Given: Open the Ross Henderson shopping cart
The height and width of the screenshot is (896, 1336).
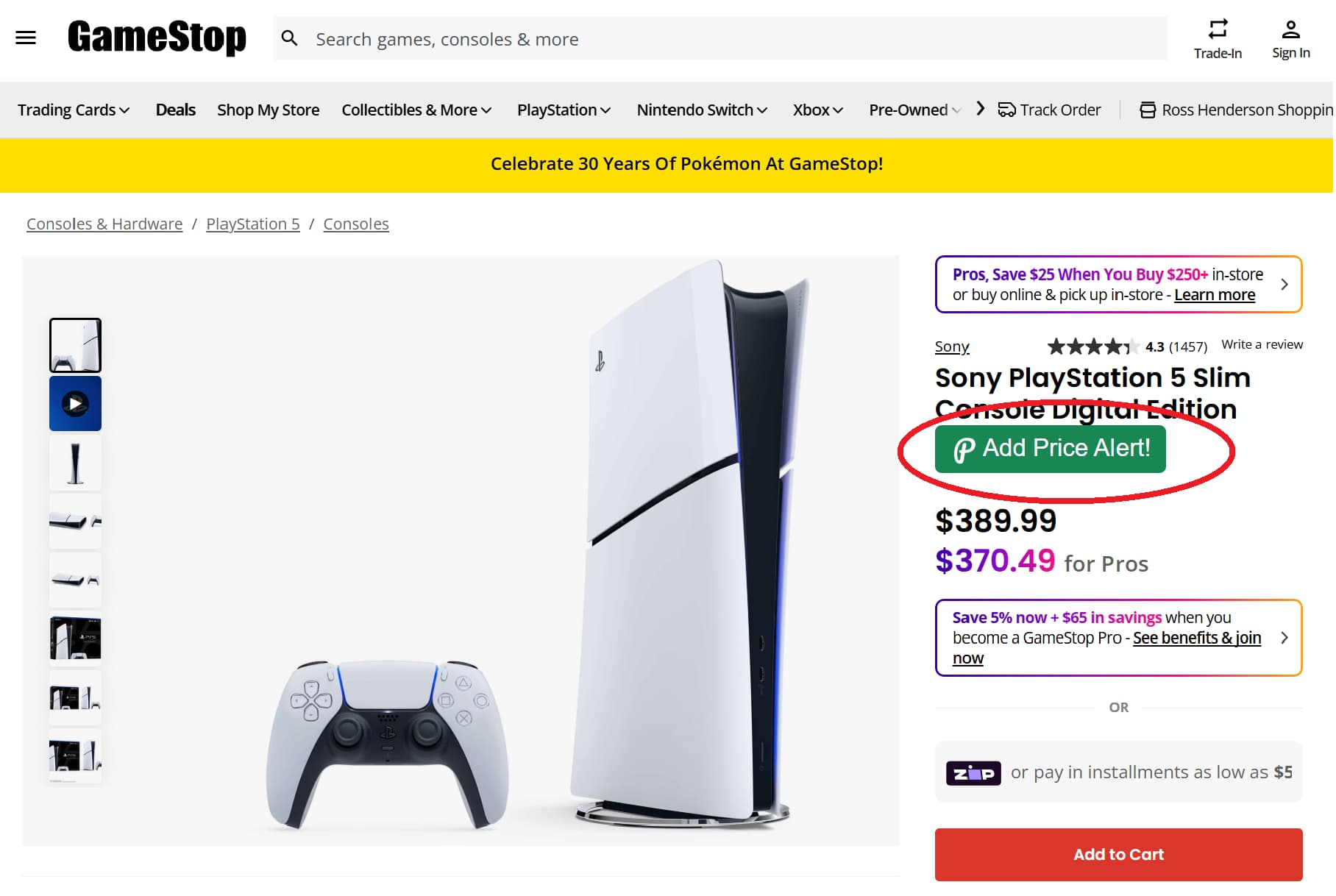Looking at the screenshot, I should 1147,109.
